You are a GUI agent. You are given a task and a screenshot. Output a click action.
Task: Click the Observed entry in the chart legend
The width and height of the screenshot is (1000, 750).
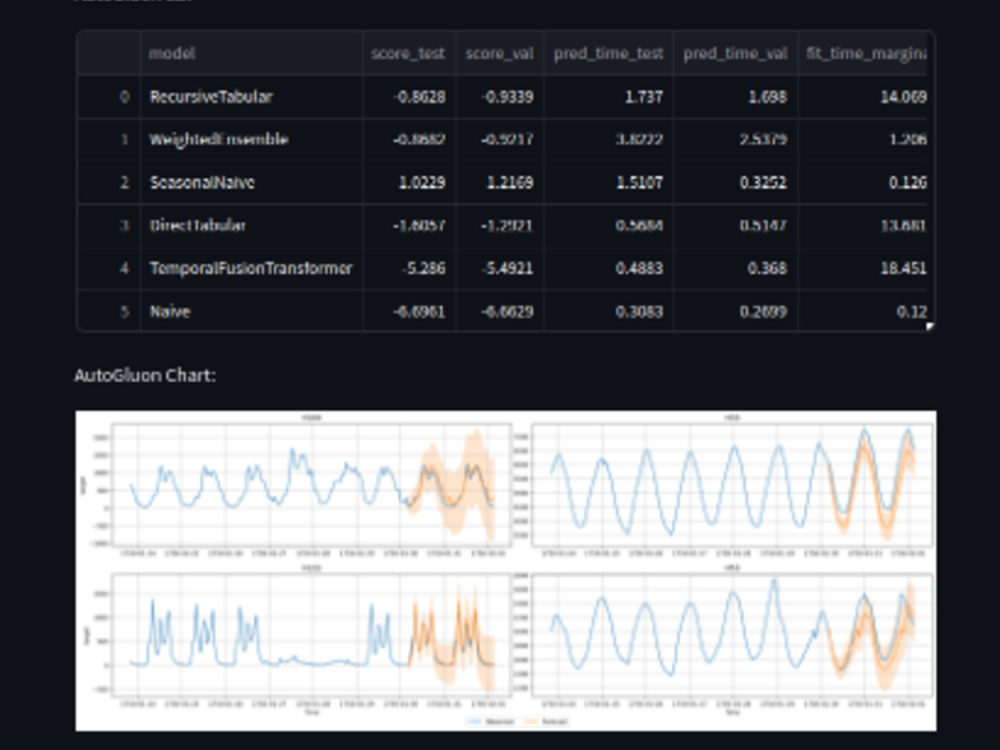pyautogui.click(x=491, y=721)
